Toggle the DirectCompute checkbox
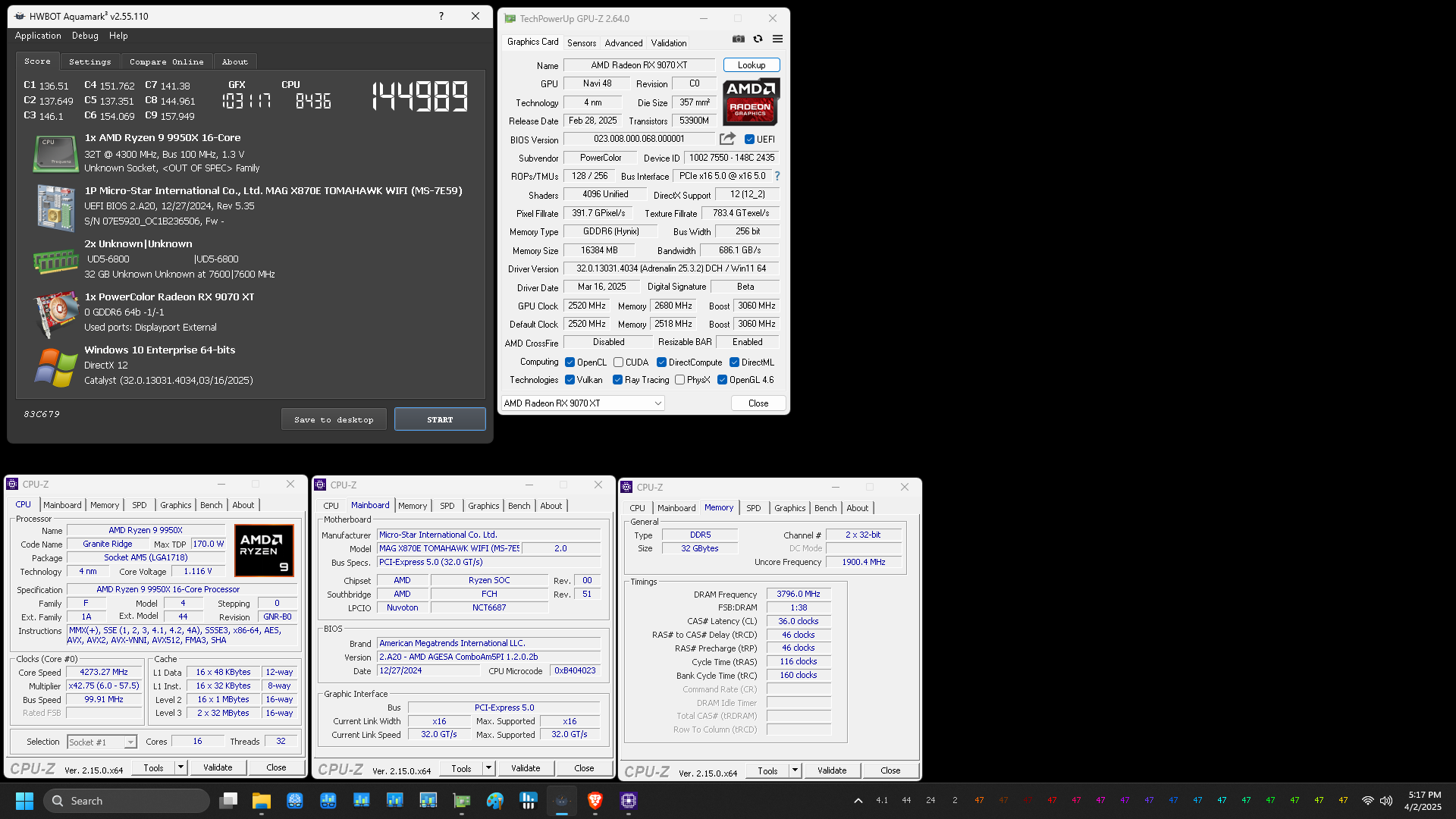This screenshot has width=1456, height=819. 661,362
